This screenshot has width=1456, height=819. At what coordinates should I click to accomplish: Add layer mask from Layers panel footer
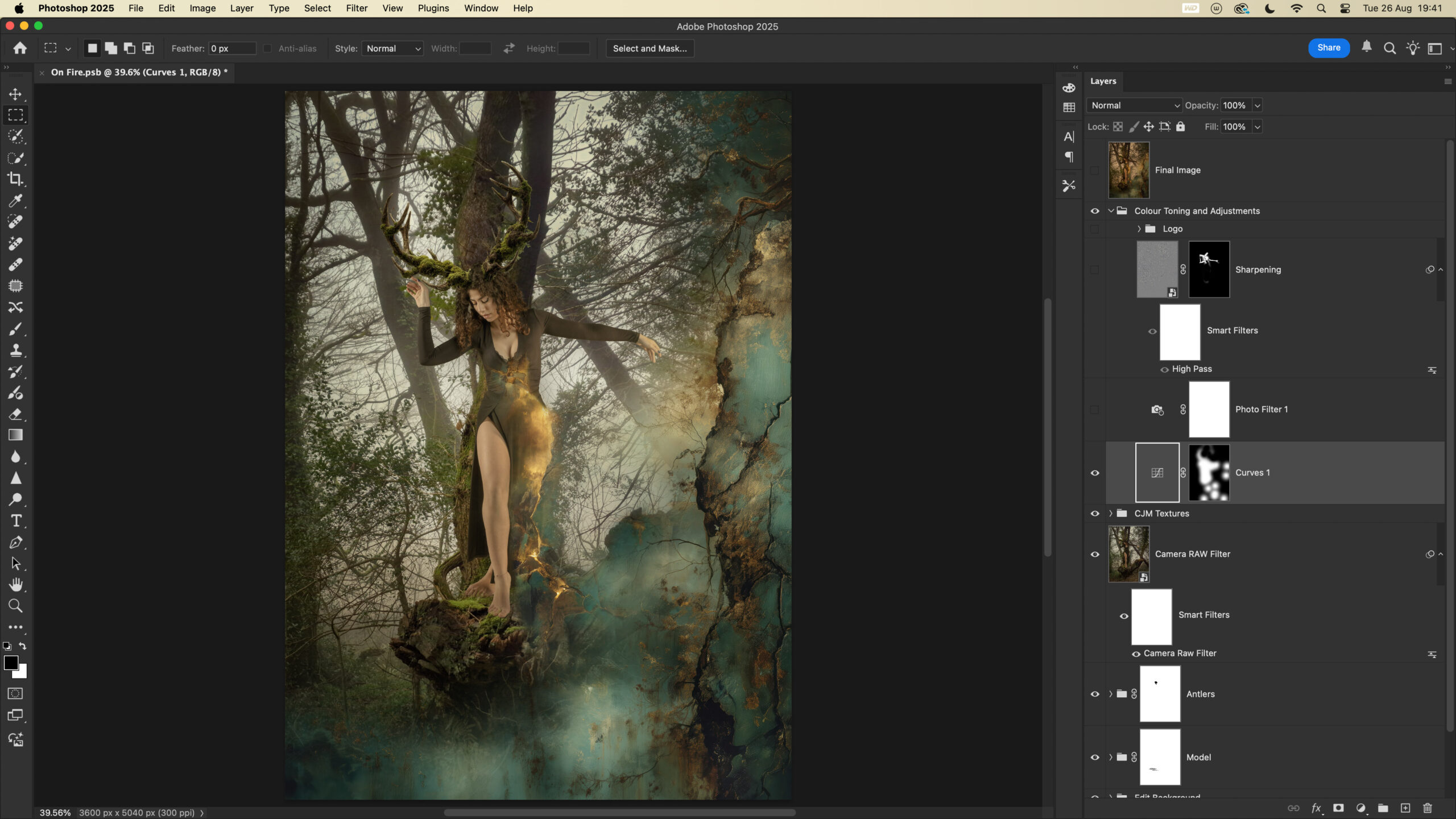(x=1339, y=808)
